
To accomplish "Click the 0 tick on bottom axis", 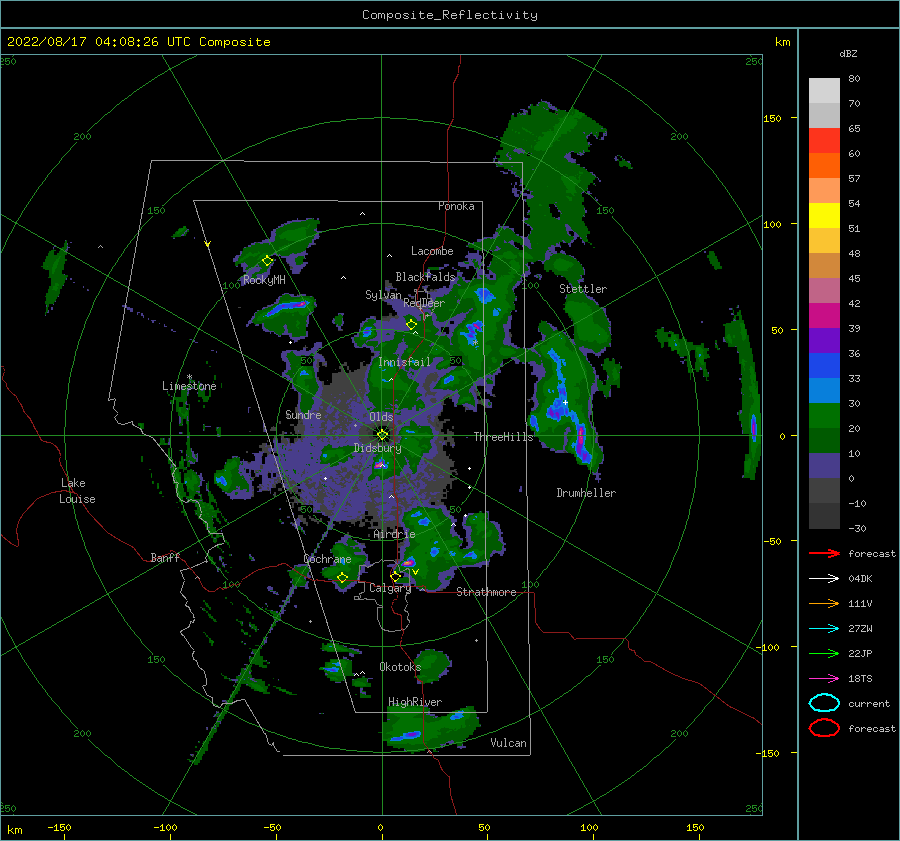I will (x=380, y=828).
